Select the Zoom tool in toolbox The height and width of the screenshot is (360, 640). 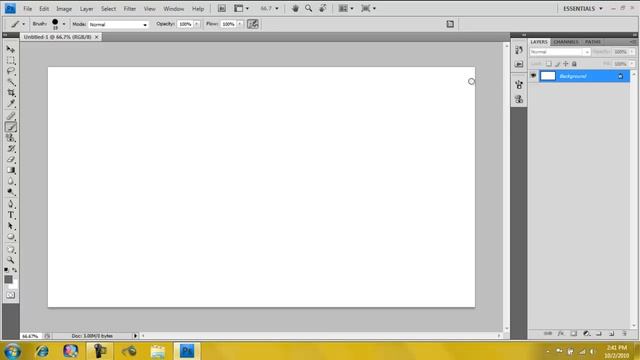pyautogui.click(x=11, y=260)
